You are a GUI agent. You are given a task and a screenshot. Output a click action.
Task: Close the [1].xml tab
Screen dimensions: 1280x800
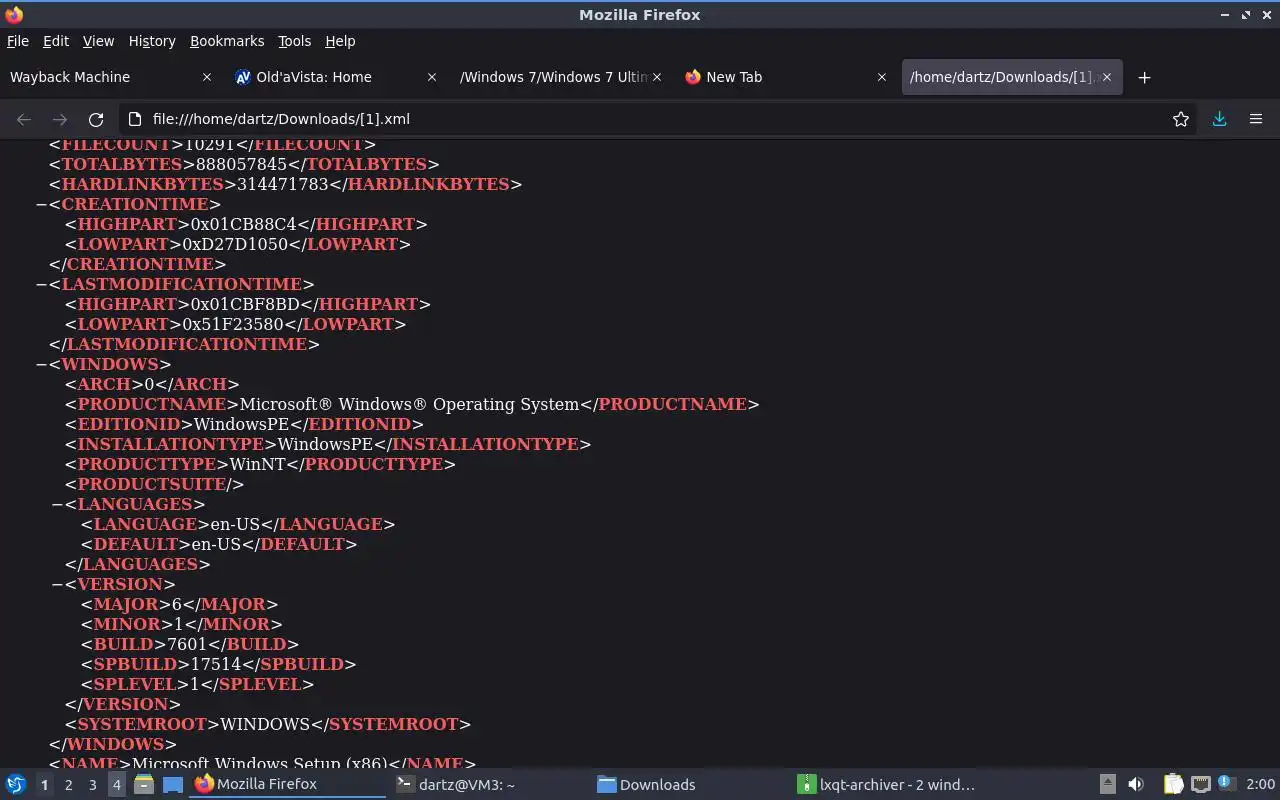[x=1107, y=77]
